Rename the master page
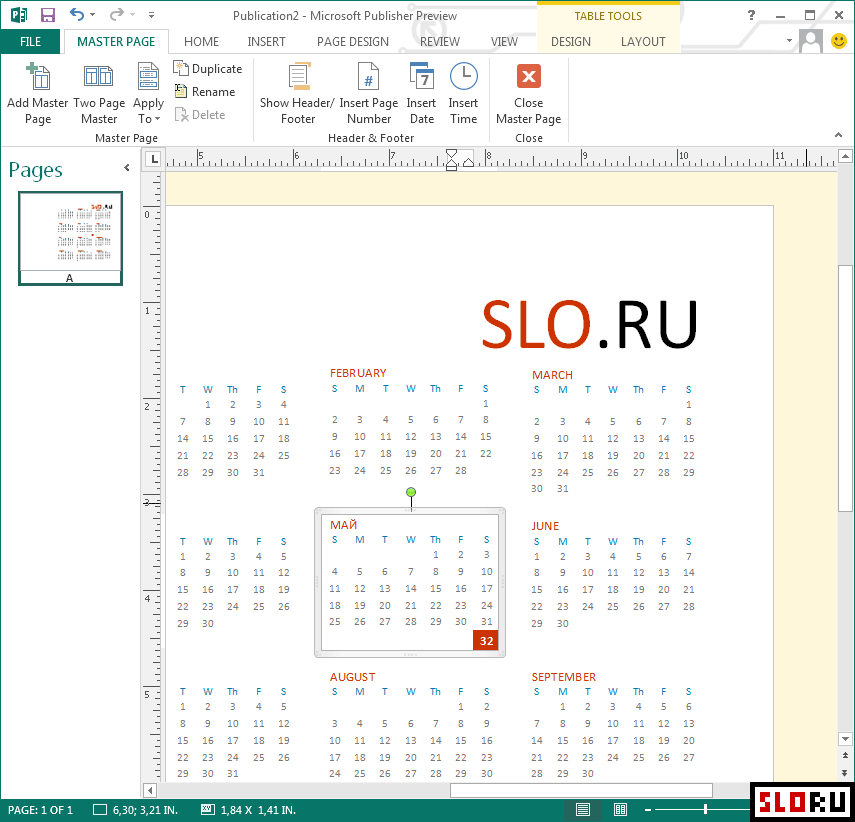 (204, 92)
